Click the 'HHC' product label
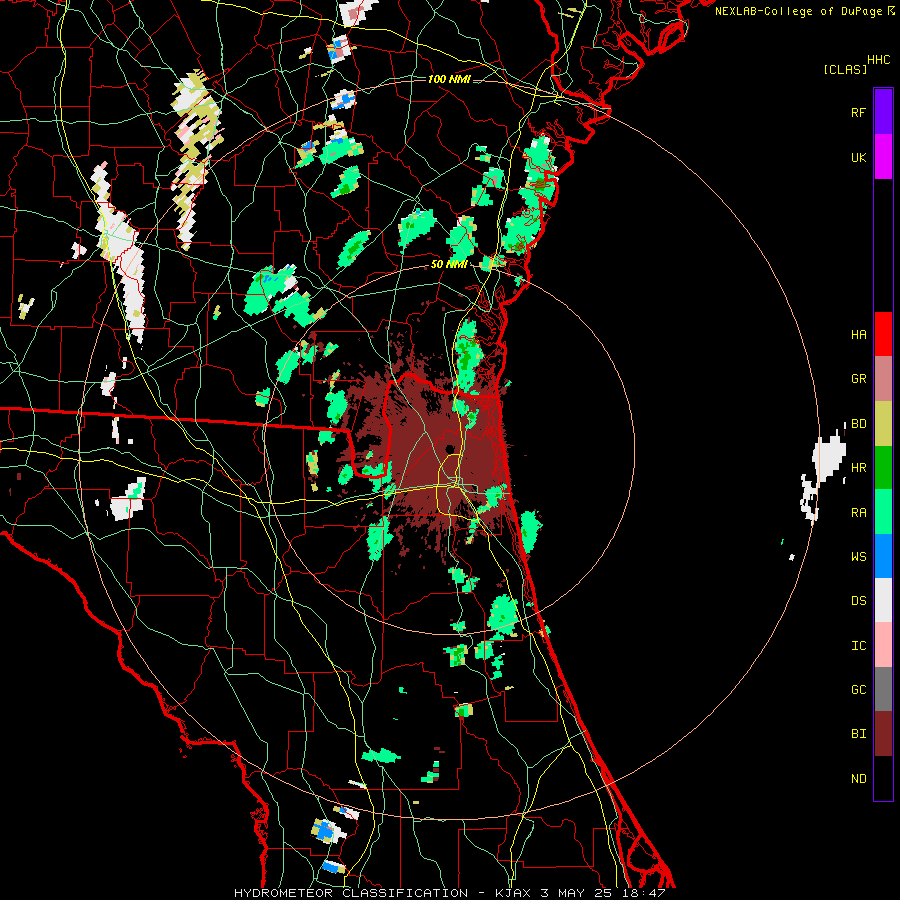Screen dimensions: 900x900 (x=879, y=60)
